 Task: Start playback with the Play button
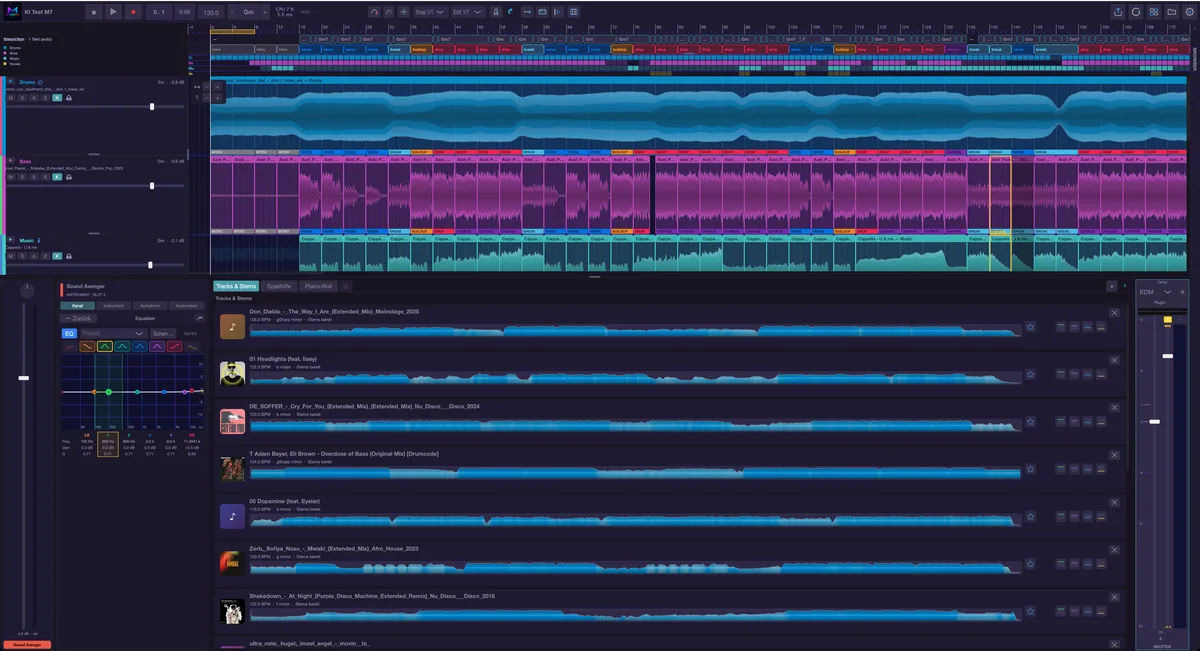(113, 12)
